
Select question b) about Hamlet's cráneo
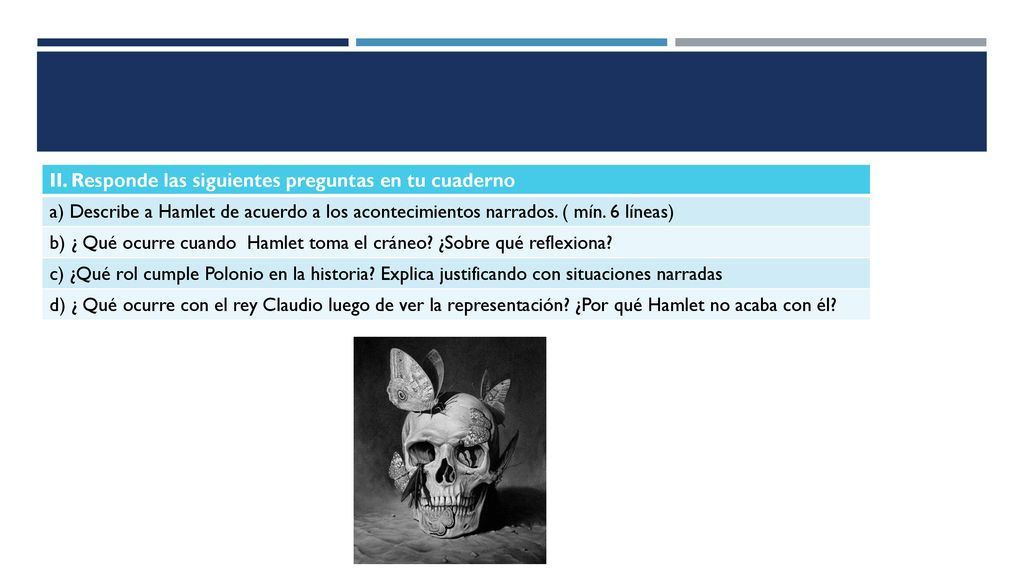[x=456, y=242]
